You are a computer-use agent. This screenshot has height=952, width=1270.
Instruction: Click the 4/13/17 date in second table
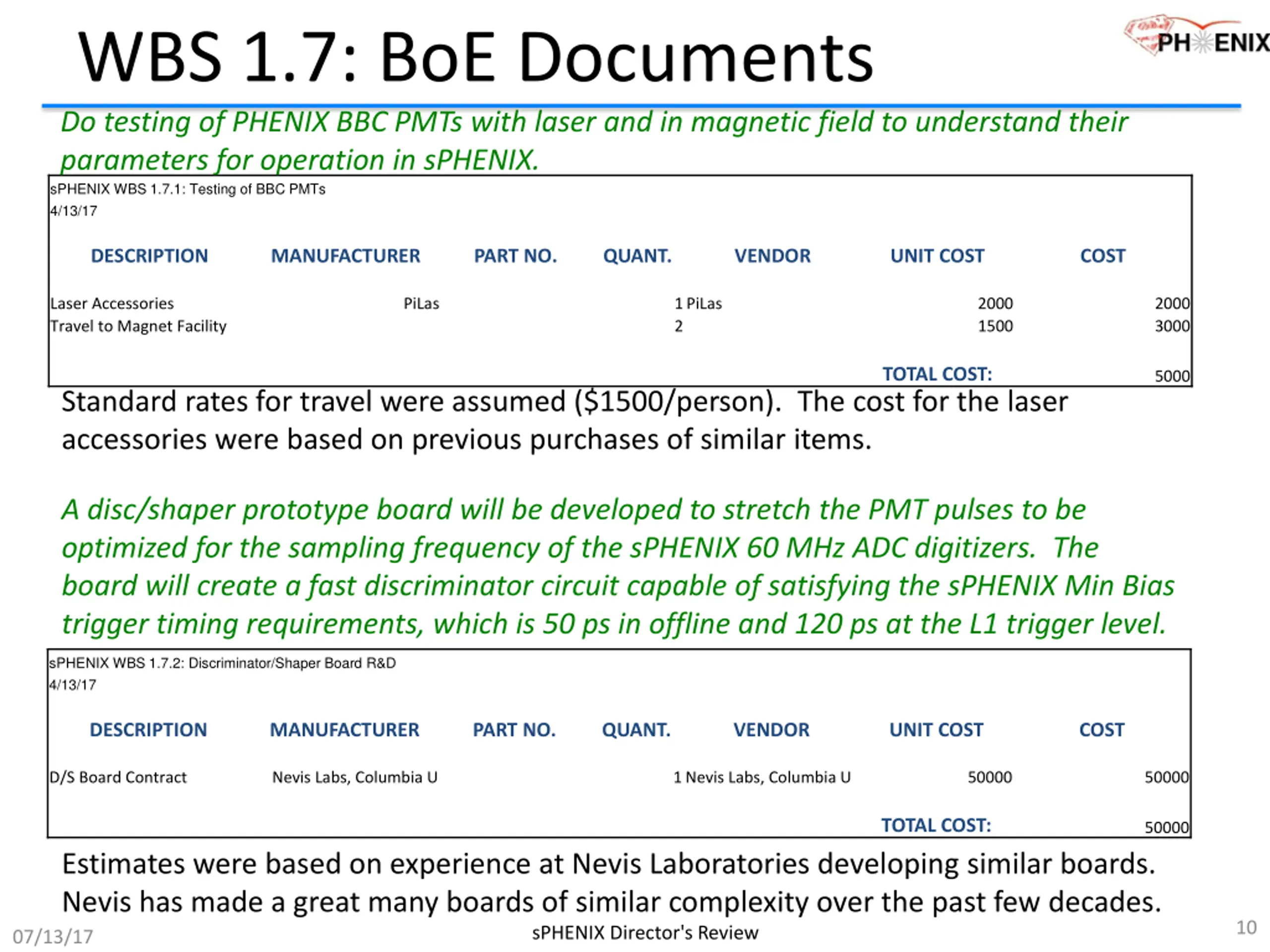[x=72, y=685]
